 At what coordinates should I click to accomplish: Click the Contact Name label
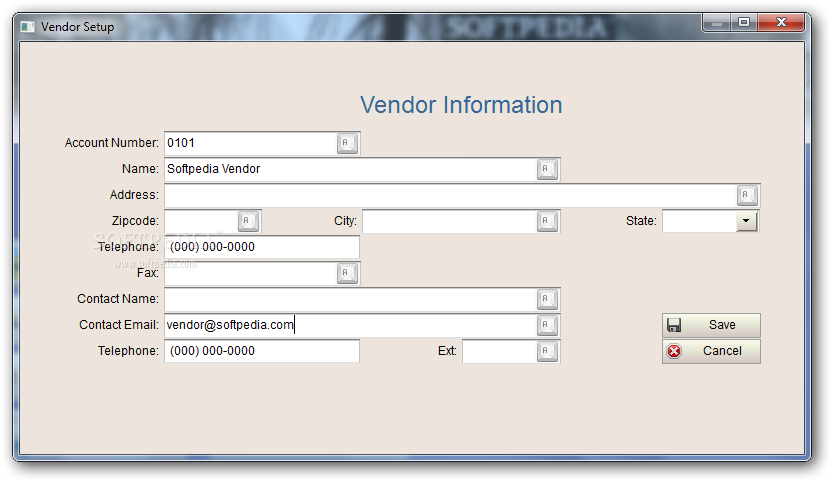pyautogui.click(x=118, y=299)
